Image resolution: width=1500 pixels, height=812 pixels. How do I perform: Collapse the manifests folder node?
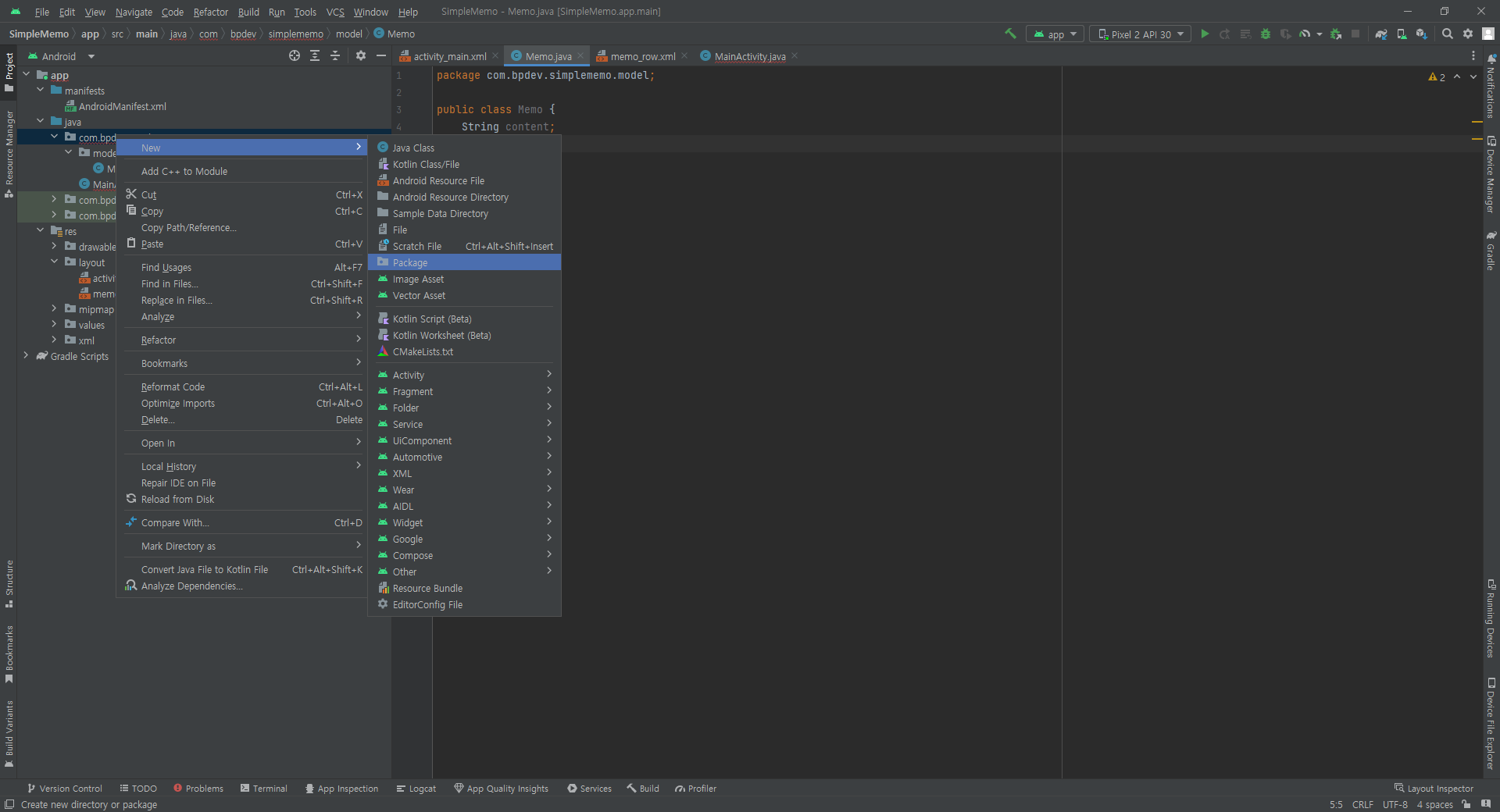point(40,91)
